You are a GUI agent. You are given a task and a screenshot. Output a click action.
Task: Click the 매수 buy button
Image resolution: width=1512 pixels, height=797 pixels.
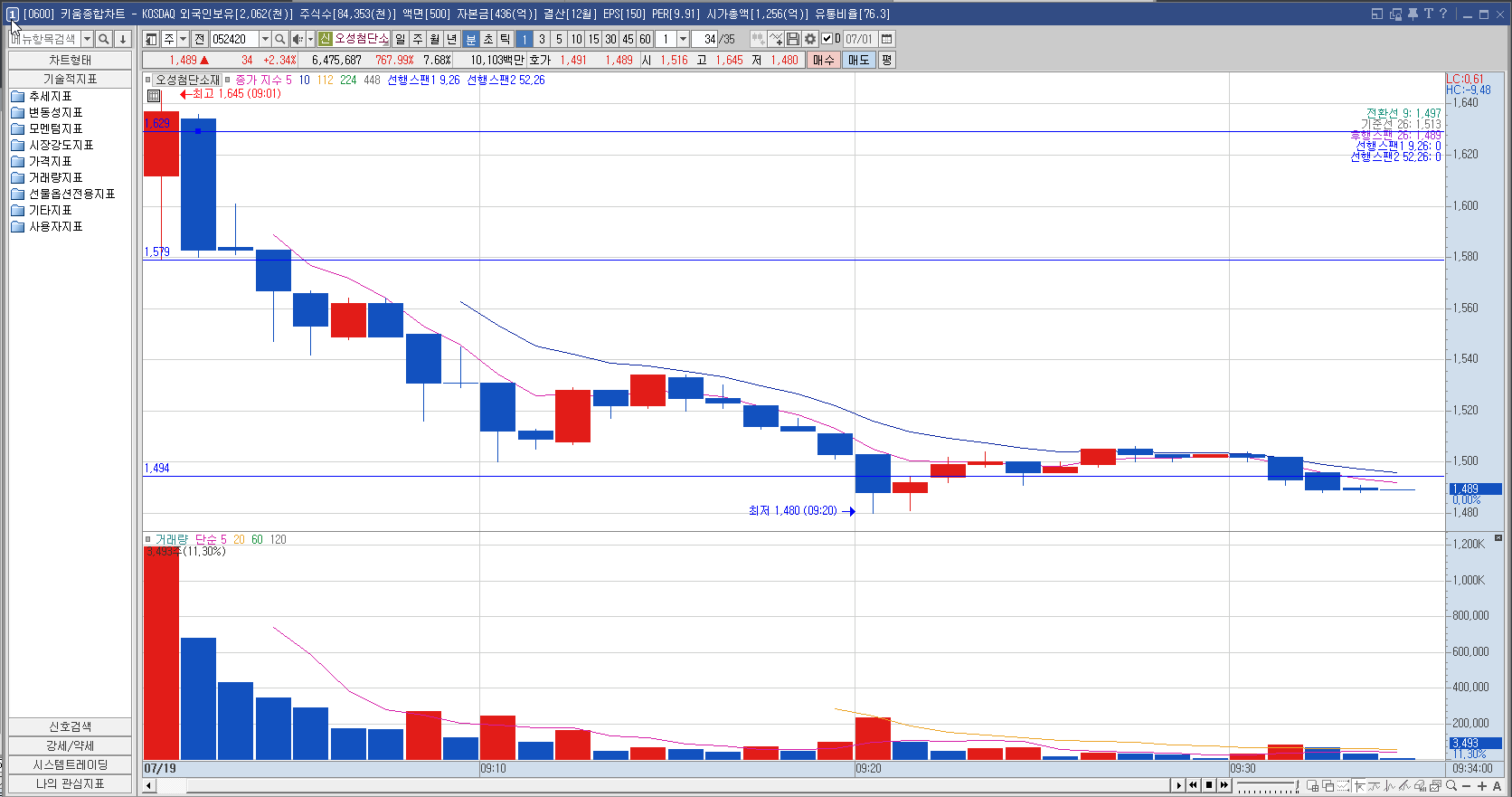pyautogui.click(x=823, y=60)
